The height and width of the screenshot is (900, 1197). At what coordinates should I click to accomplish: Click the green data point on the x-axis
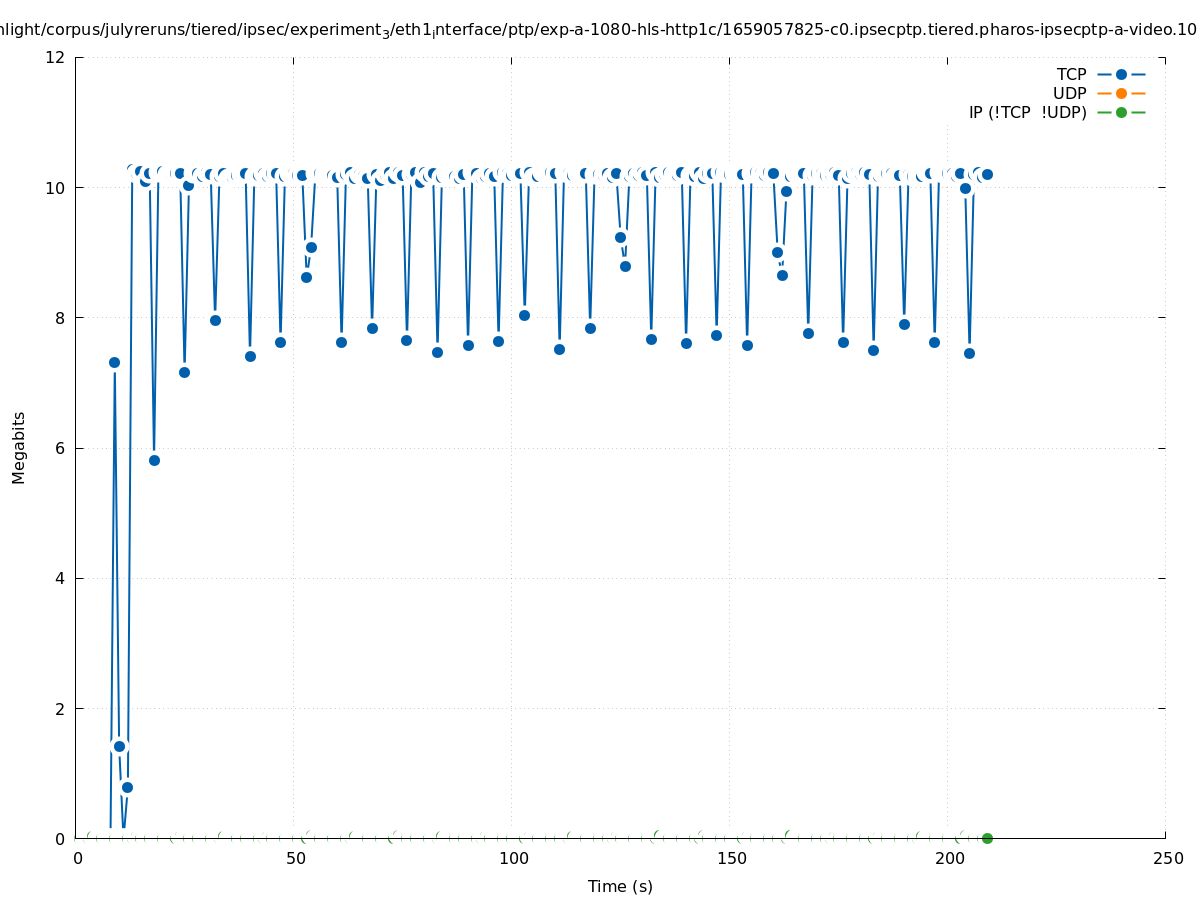point(987,838)
